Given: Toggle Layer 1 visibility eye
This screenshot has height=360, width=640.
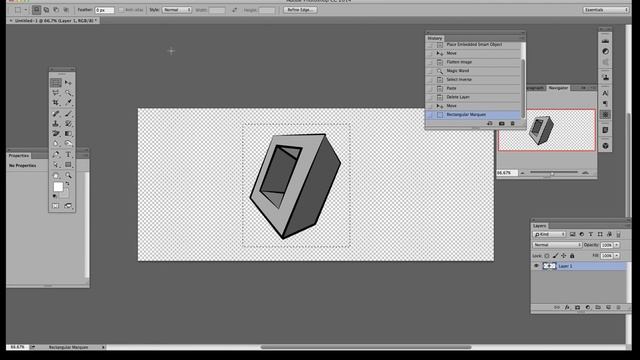Looking at the screenshot, I should click(536, 266).
